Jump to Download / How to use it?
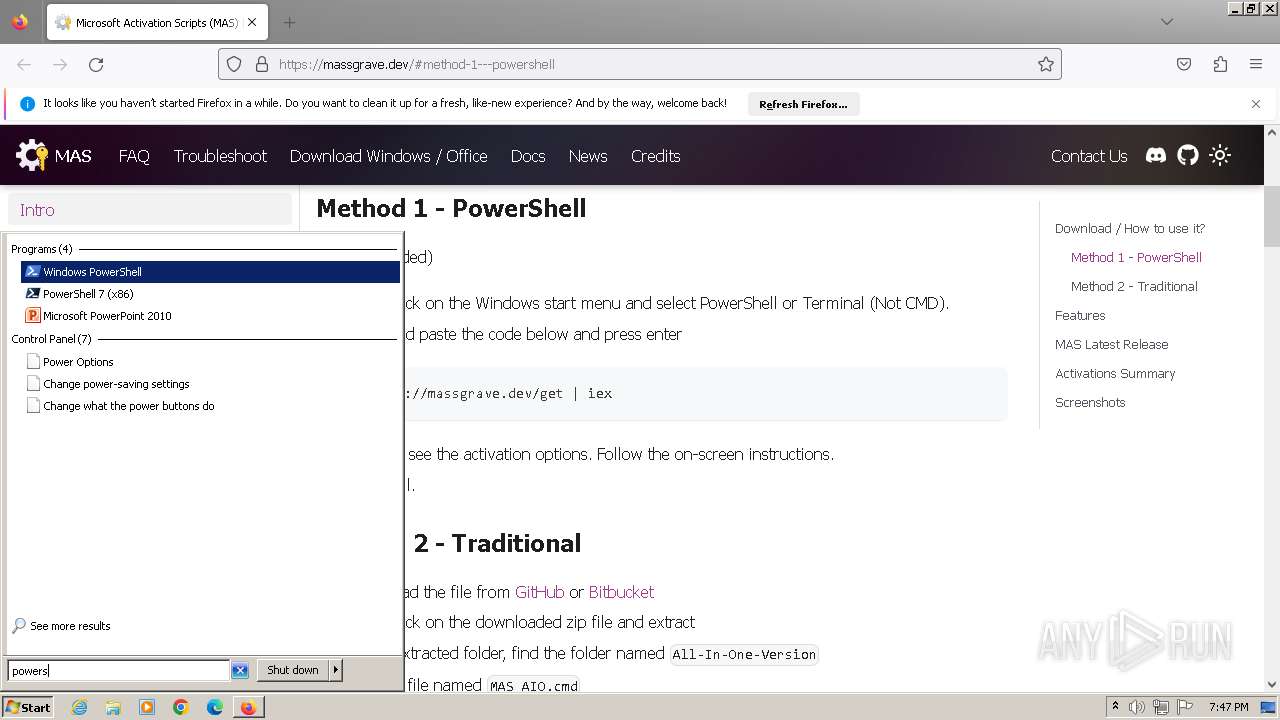Viewport: 1280px width, 720px height. (x=1130, y=228)
